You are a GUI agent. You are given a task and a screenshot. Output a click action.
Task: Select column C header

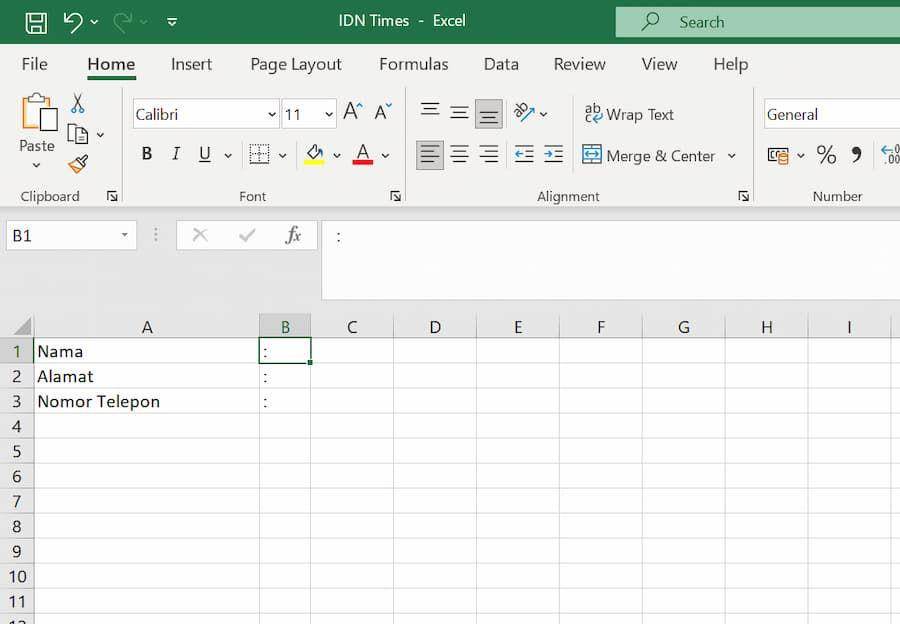click(x=352, y=327)
